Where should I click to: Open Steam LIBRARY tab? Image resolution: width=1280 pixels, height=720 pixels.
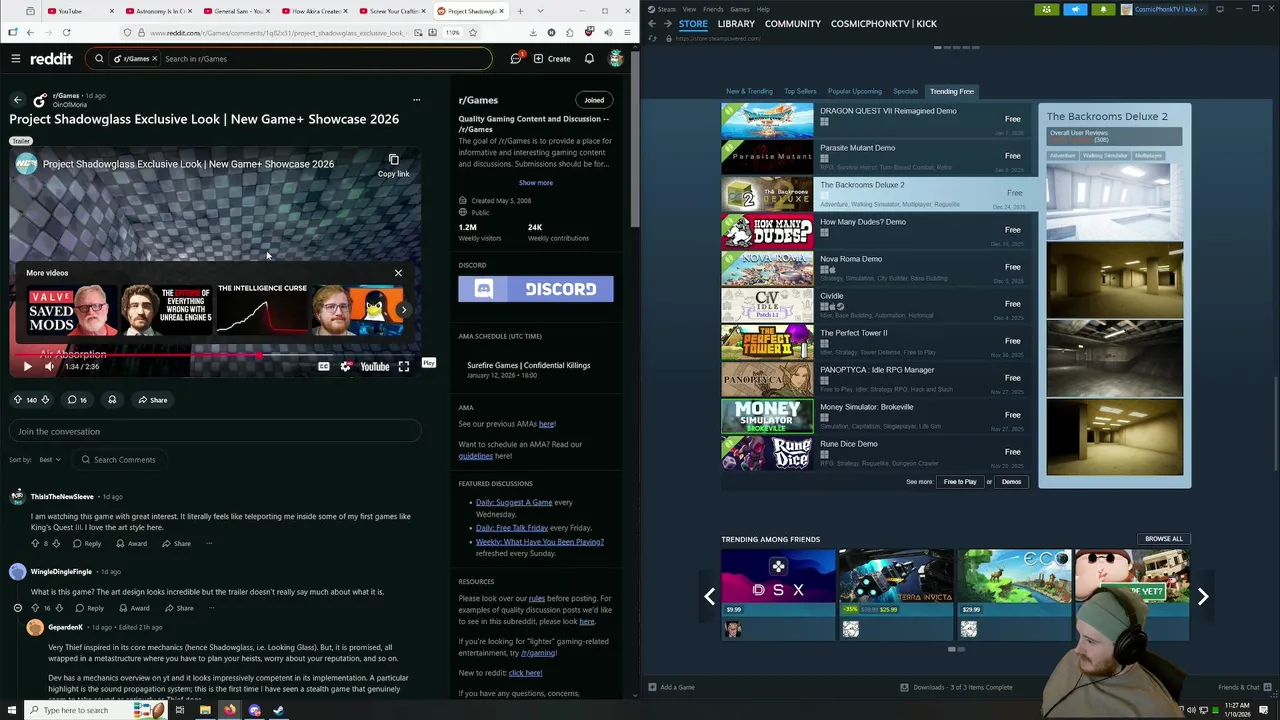click(736, 24)
